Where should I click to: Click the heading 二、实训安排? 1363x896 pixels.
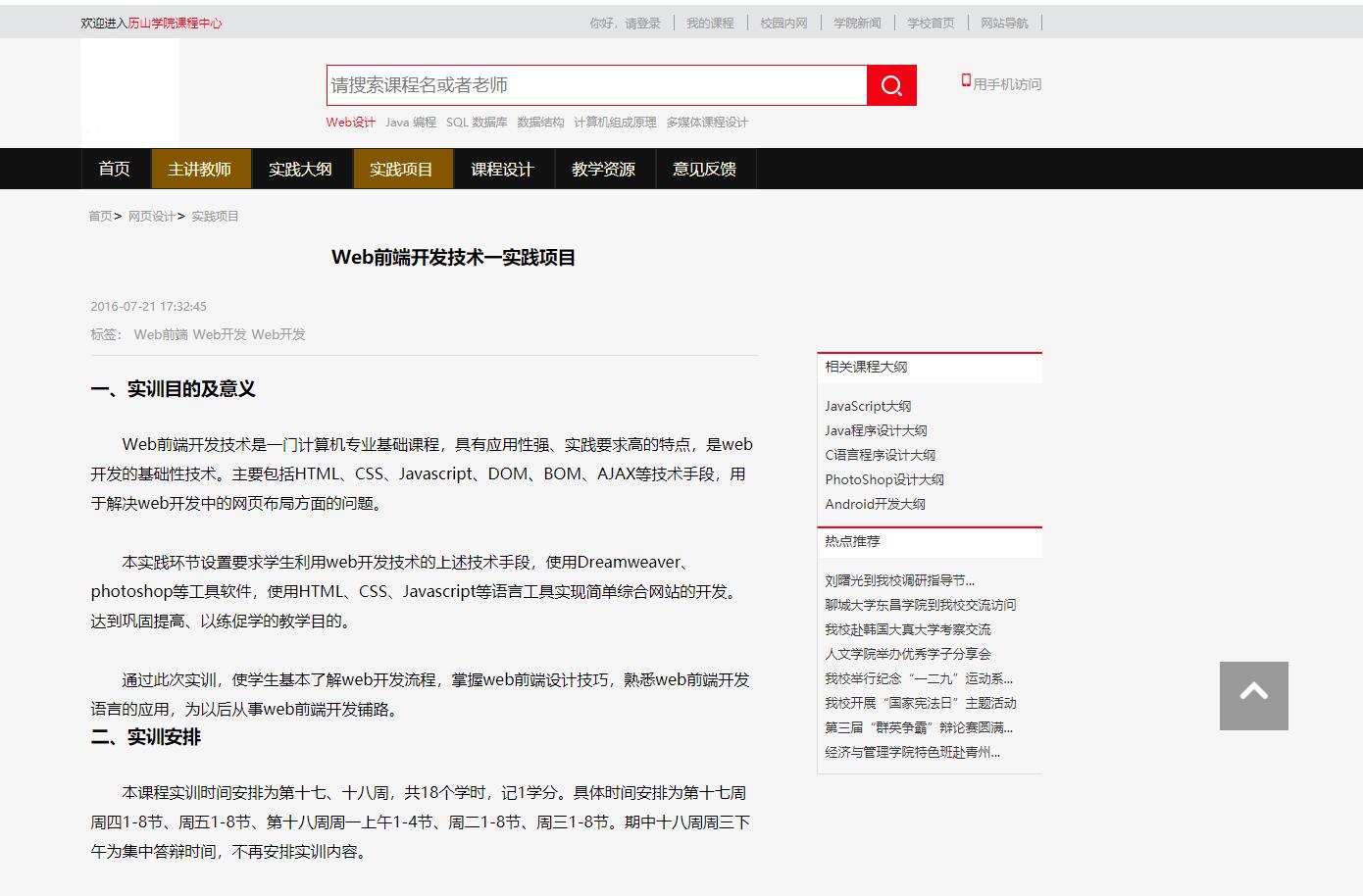tap(145, 737)
